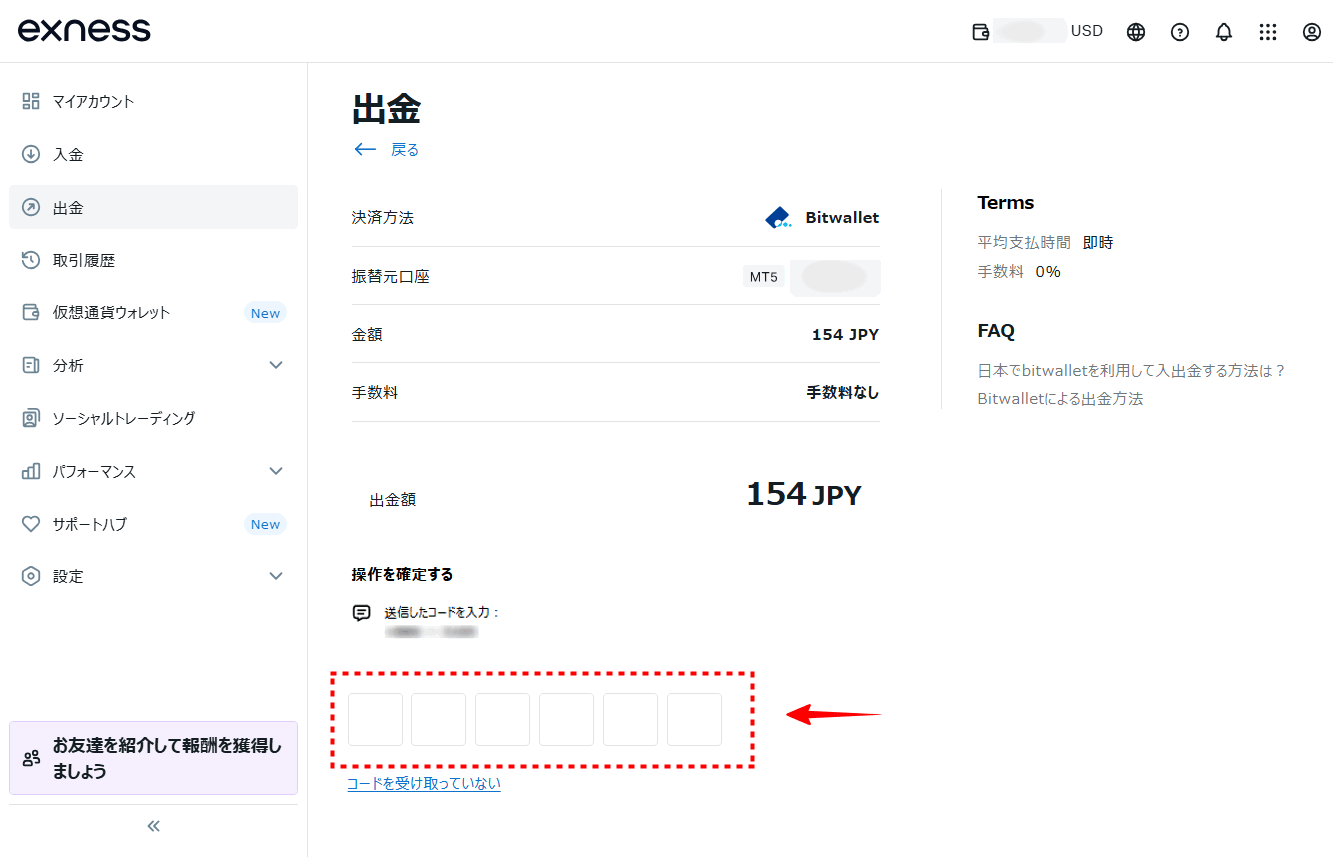The image size is (1333, 857).
Task: Click the 決済方法 label
Action: click(x=383, y=217)
